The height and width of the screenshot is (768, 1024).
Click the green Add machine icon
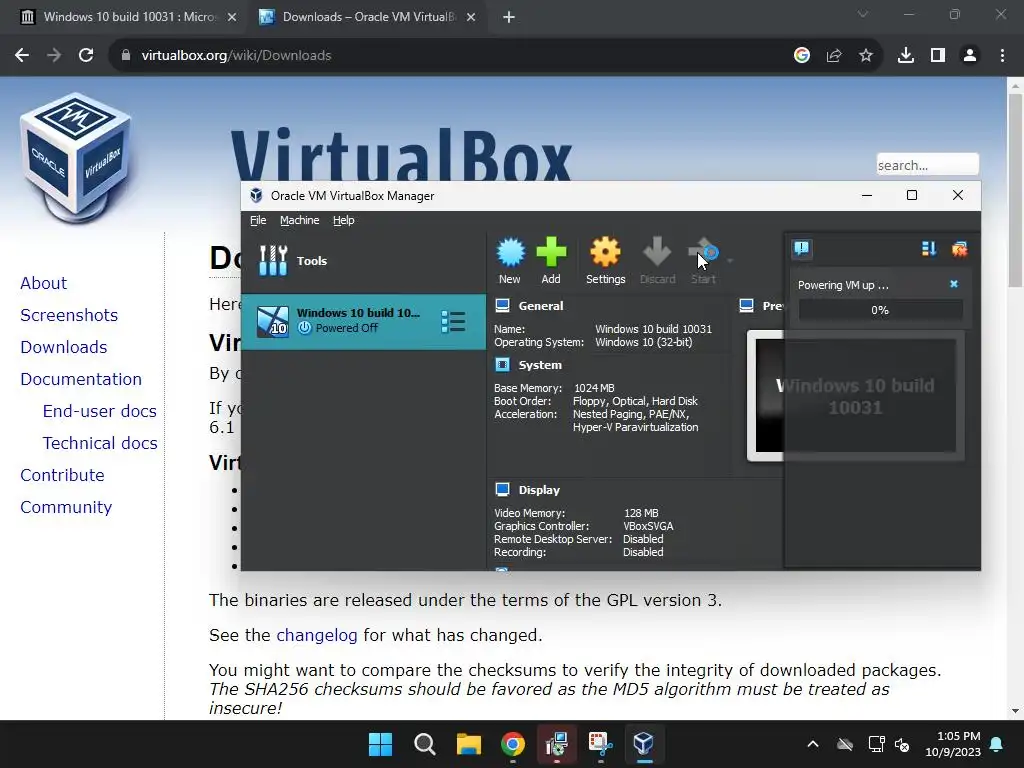(551, 252)
